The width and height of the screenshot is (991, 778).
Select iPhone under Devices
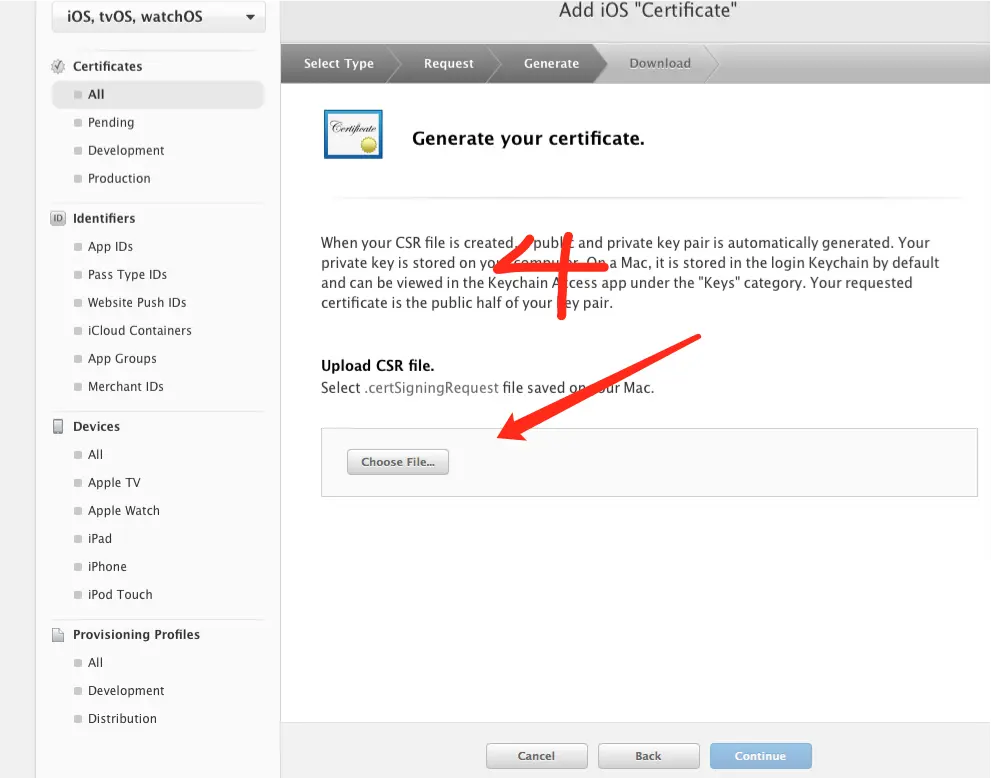tap(107, 567)
